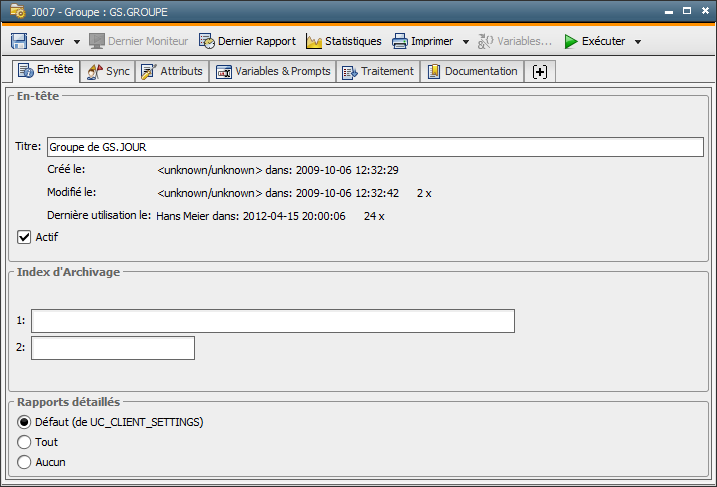Select the Aucun radio button
Screen dimensions: 717x487
pyautogui.click(x=25, y=462)
